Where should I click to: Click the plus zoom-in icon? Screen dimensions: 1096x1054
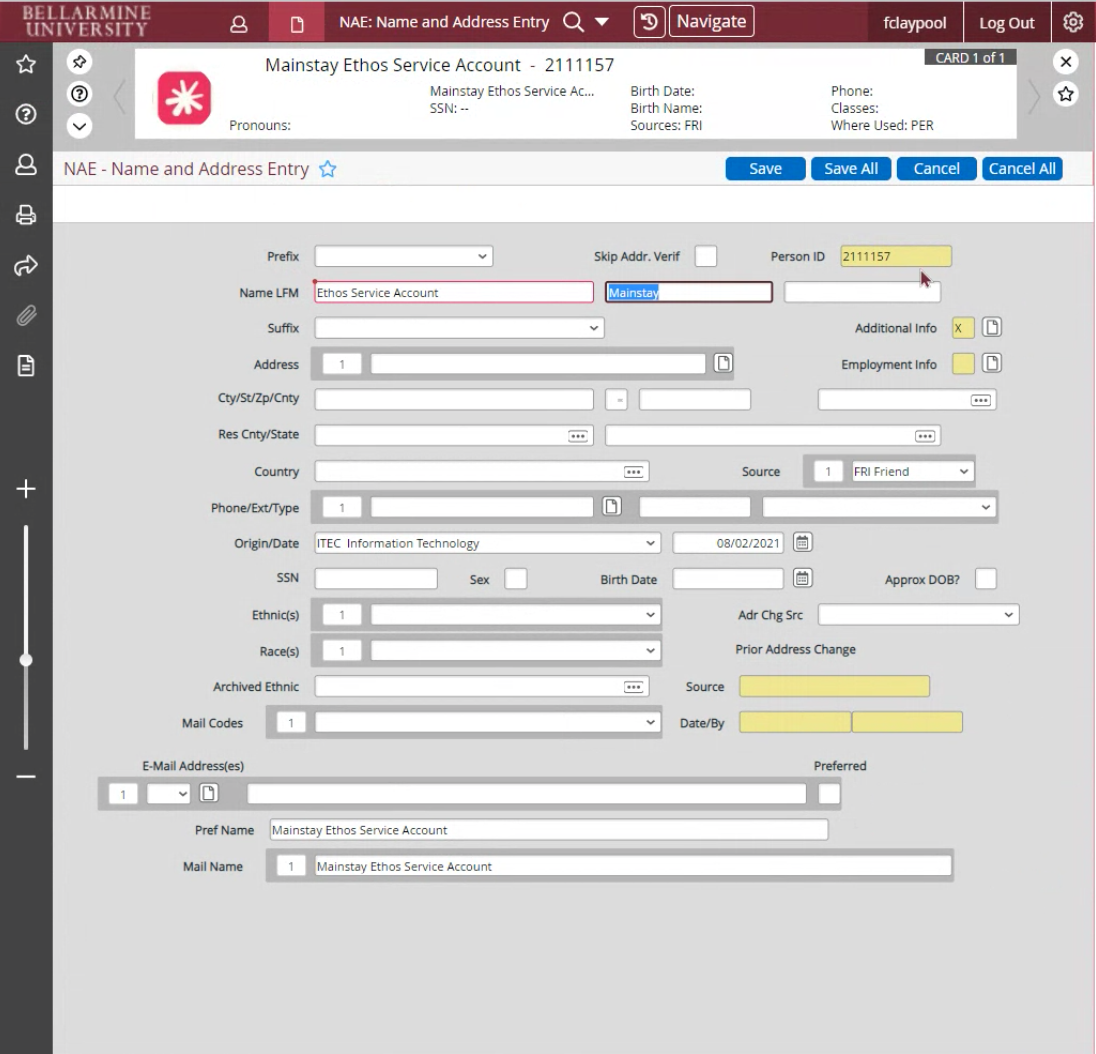[26, 489]
